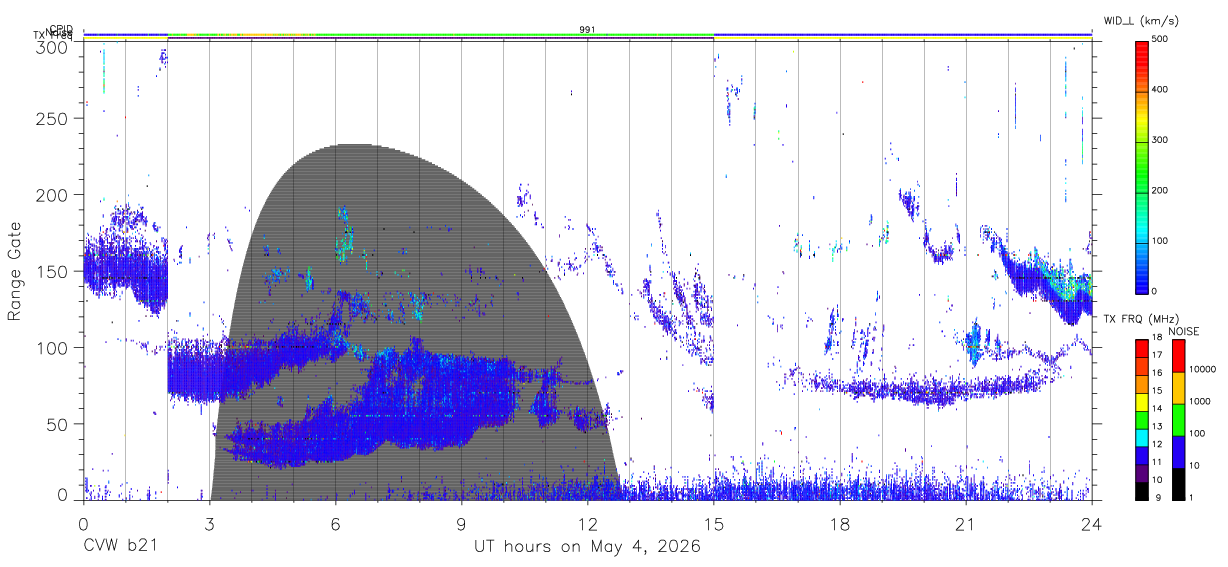Click the 21 tick on UT hours axis
Viewport: 1228px width, 567px height.
point(966,523)
